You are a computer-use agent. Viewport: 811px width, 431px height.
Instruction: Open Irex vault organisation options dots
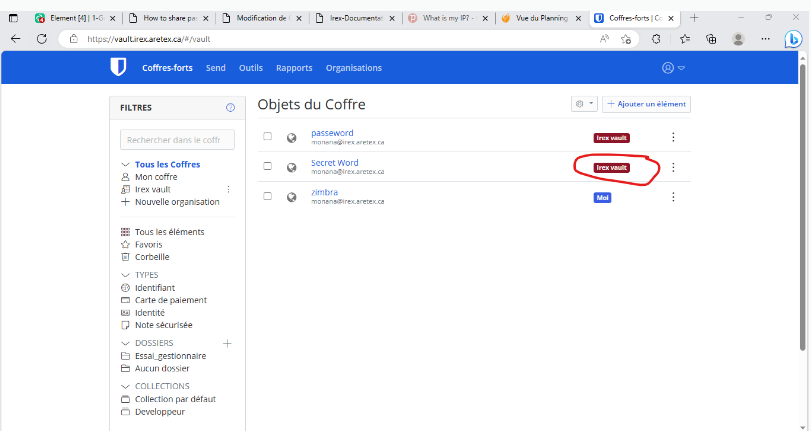click(x=228, y=189)
